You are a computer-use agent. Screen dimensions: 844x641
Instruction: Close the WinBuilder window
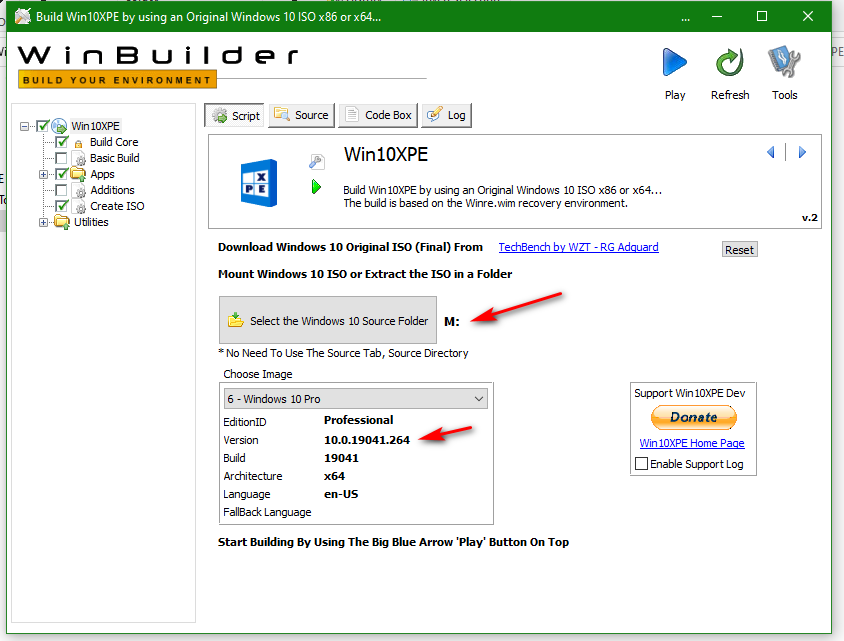coord(807,17)
